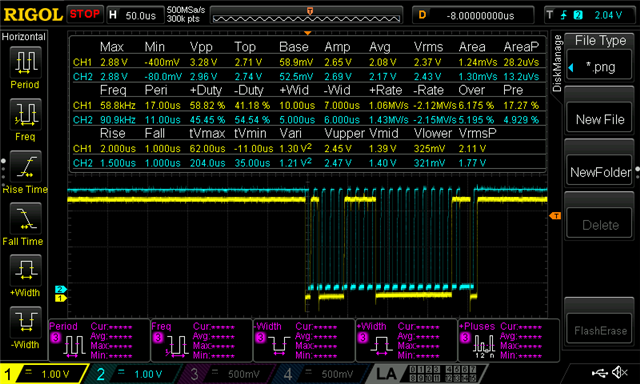The height and width of the screenshot is (384, 640).
Task: Toggle channel 4 label showing 500mV
Action: click(322, 374)
